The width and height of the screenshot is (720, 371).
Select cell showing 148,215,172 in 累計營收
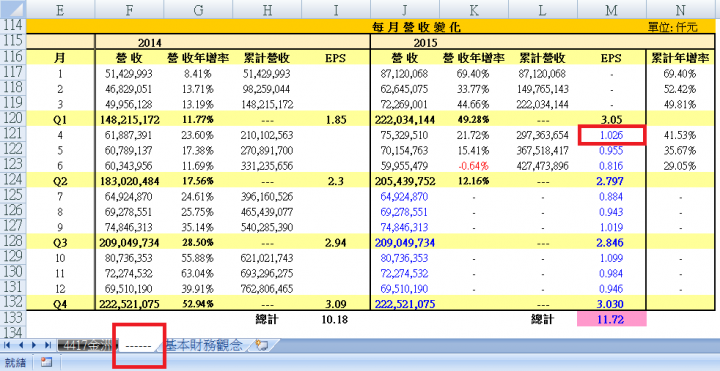(267, 104)
